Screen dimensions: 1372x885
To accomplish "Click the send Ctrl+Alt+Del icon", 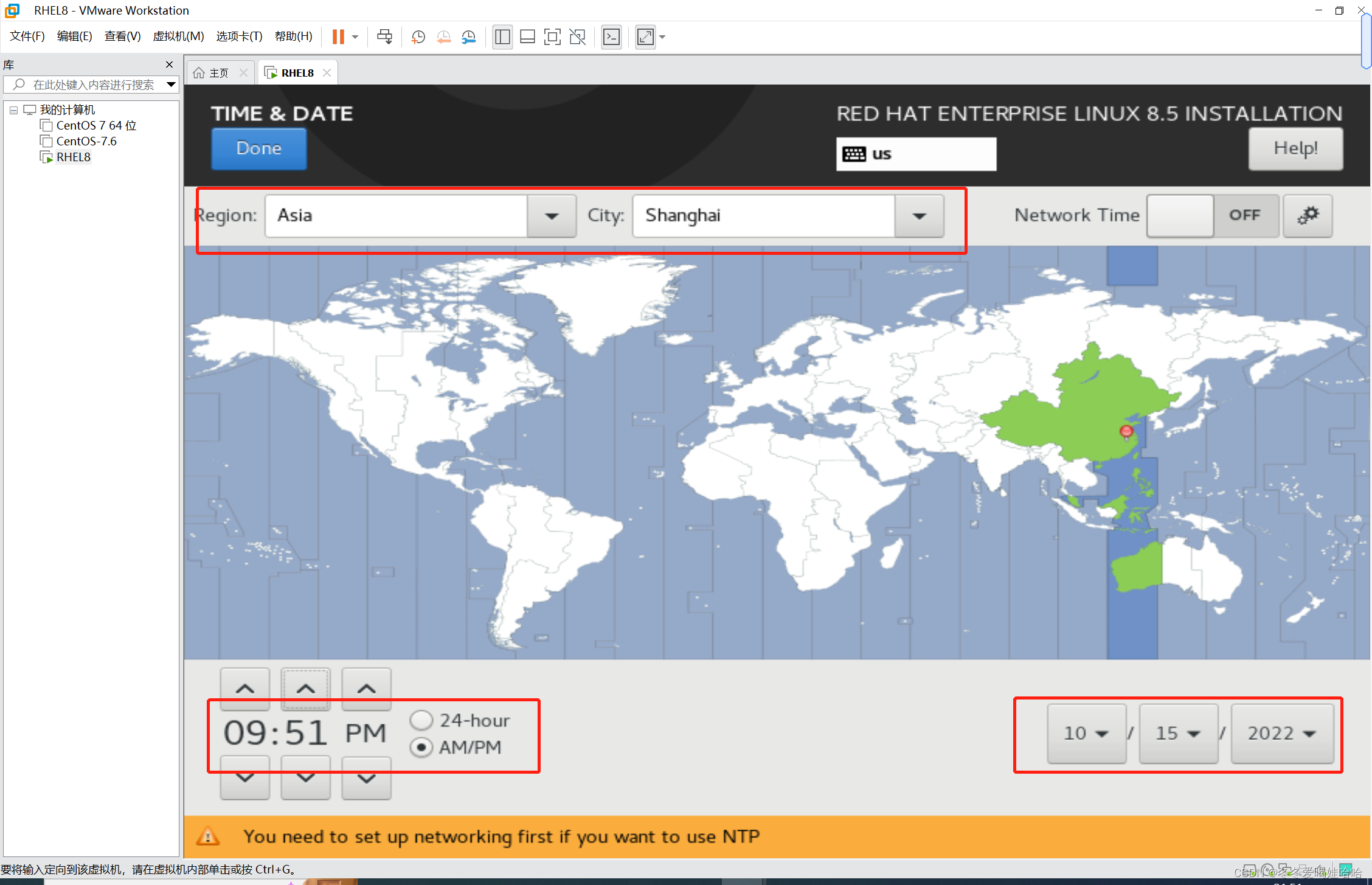I will [384, 36].
